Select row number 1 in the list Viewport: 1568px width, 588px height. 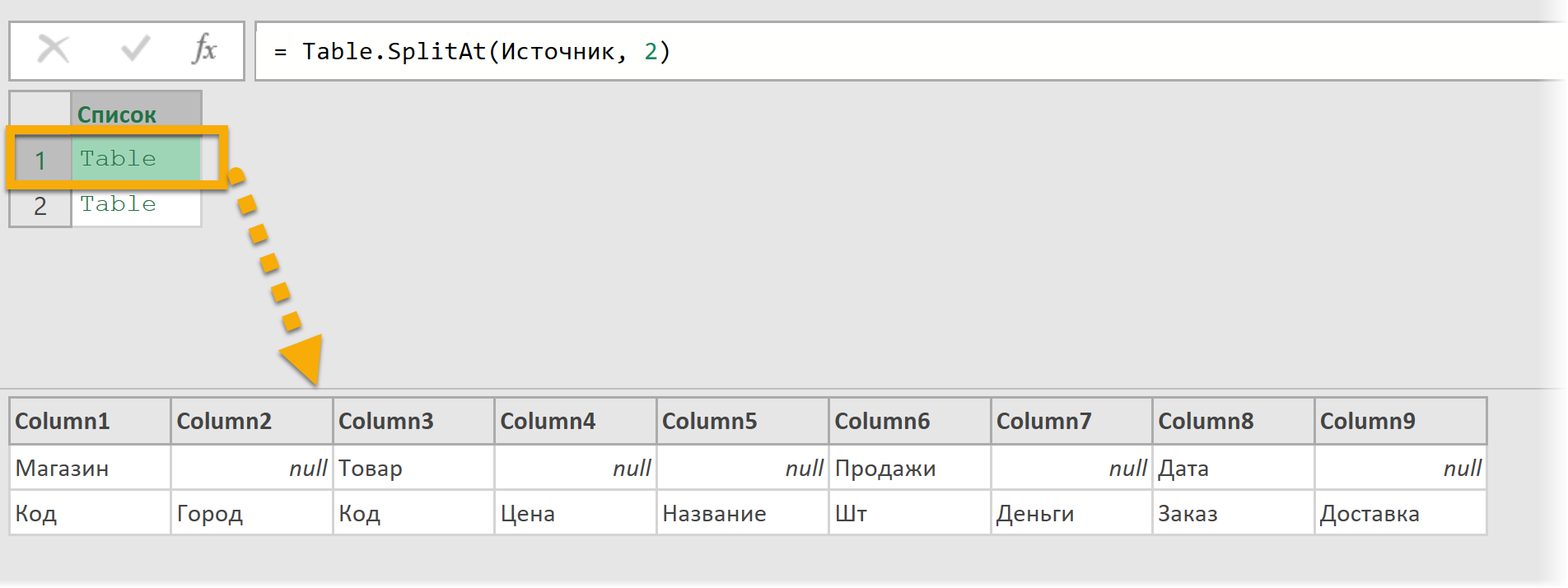click(40, 160)
